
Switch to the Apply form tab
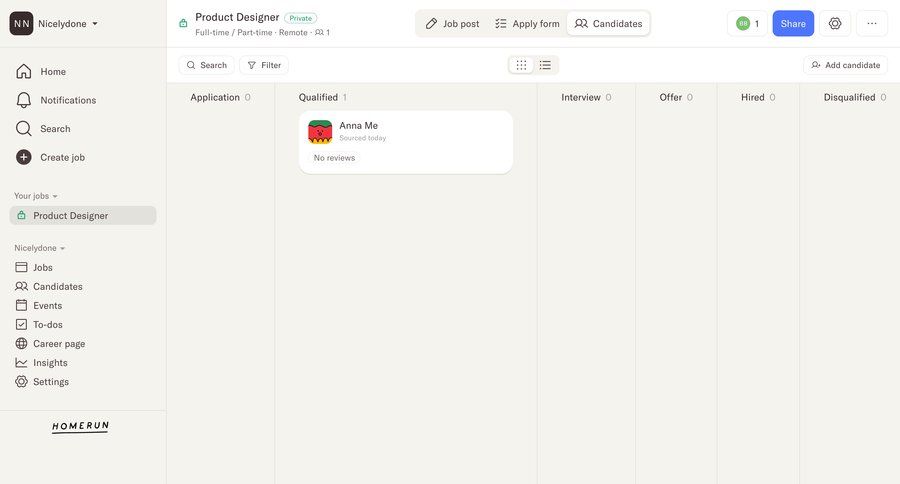[x=527, y=24]
